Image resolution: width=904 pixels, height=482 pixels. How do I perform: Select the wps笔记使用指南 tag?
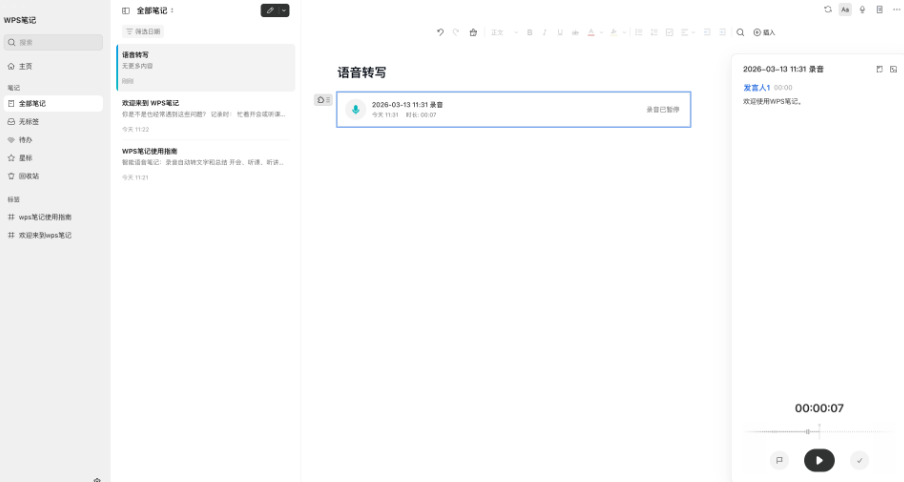point(53,217)
